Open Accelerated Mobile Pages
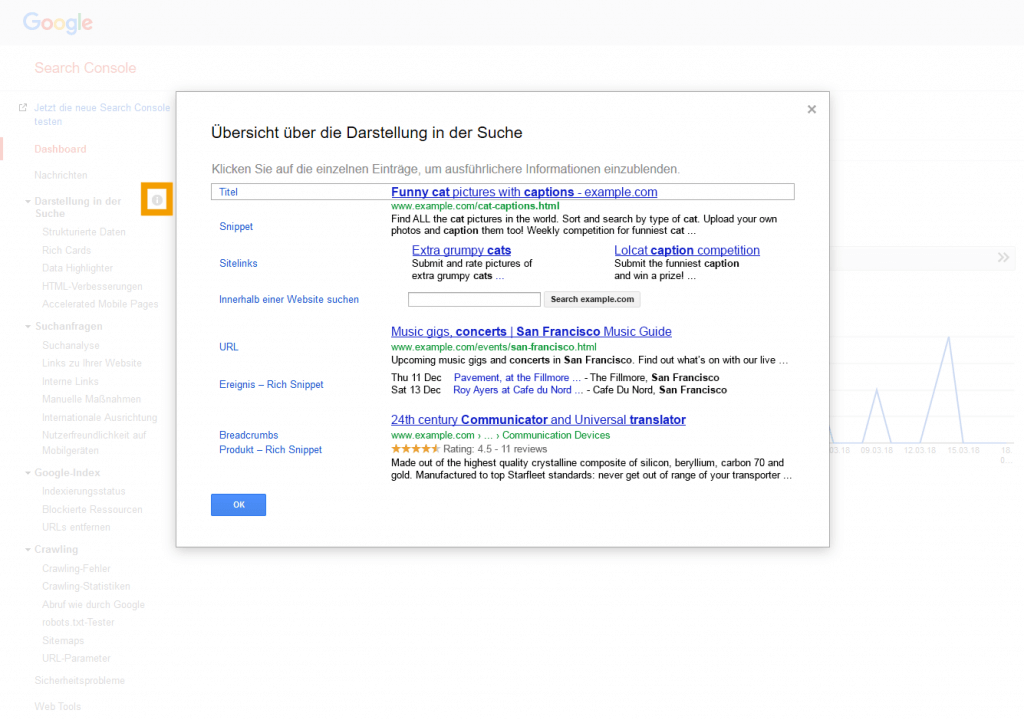This screenshot has height=720, width=1024. 100,304
